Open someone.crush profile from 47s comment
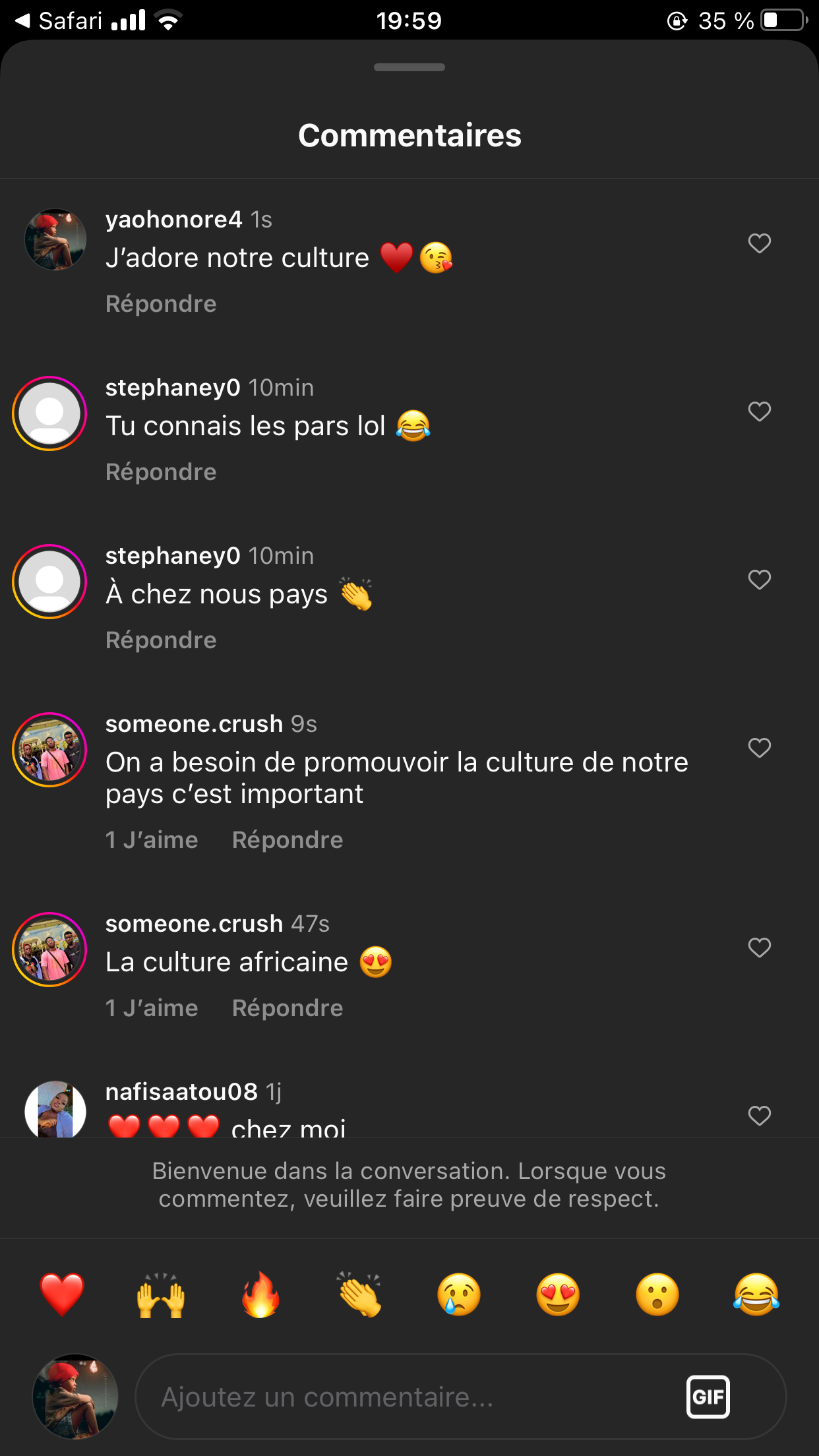819x1456 pixels. point(194,924)
